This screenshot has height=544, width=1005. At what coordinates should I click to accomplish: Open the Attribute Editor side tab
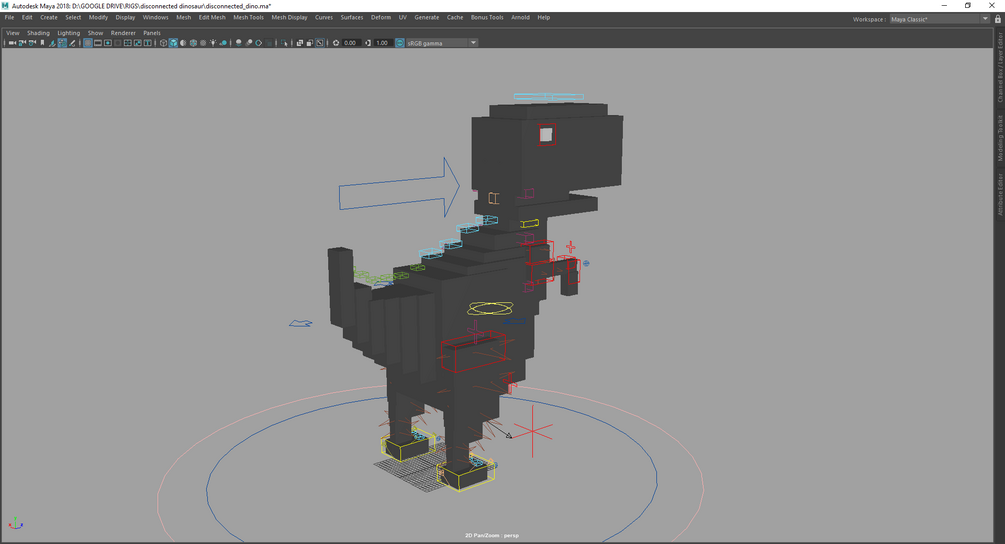pyautogui.click(x=1000, y=194)
